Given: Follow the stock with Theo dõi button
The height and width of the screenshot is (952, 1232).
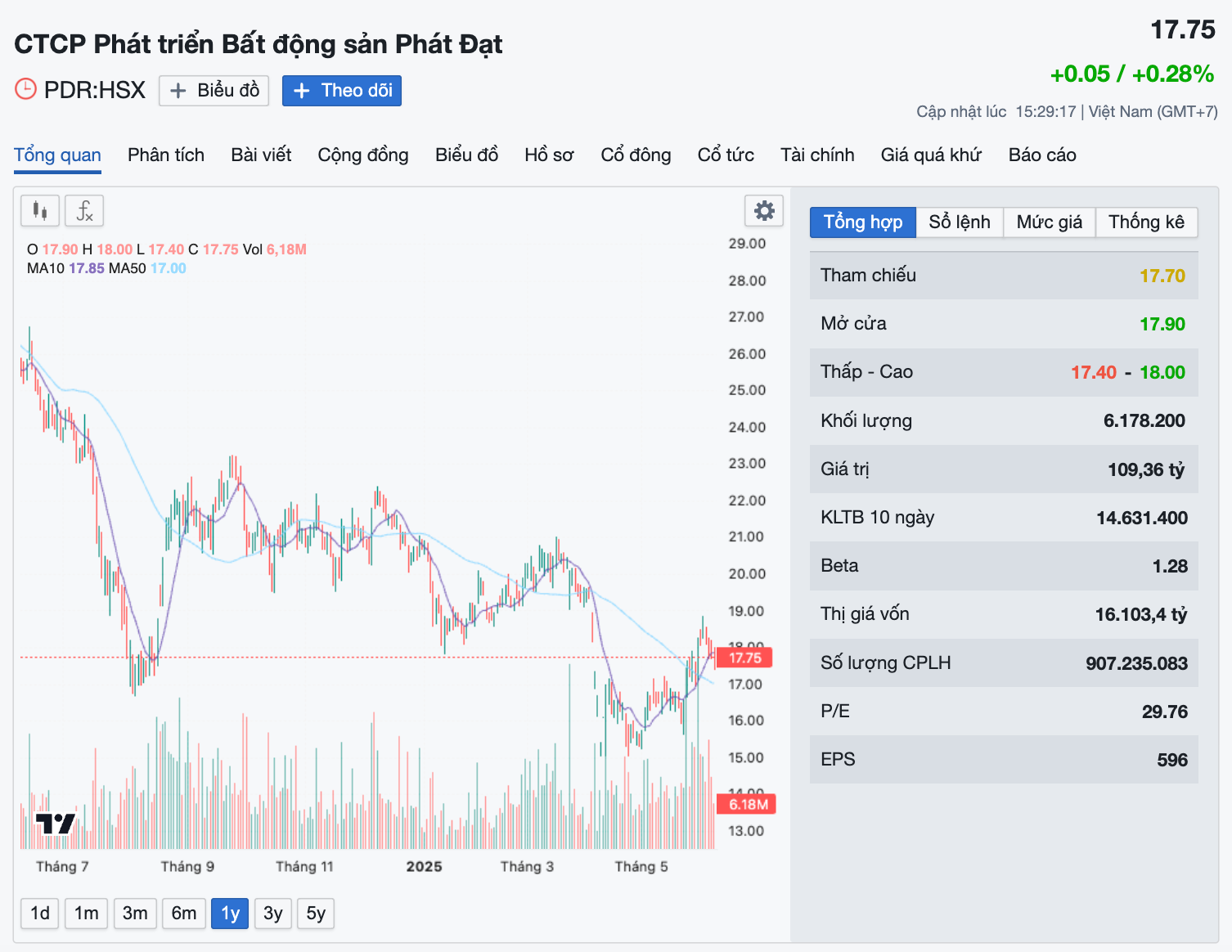Looking at the screenshot, I should [x=342, y=91].
